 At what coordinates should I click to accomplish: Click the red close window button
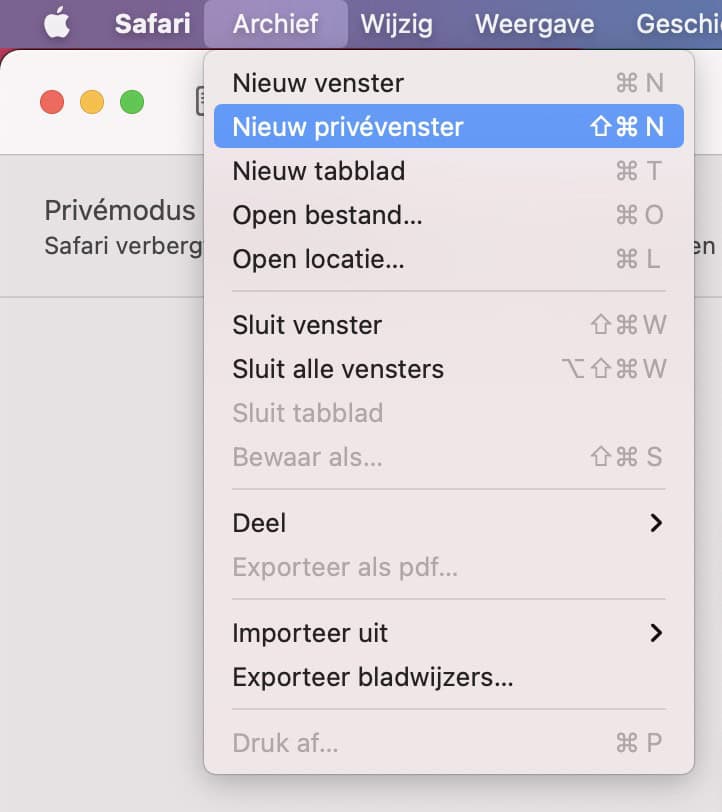tap(52, 102)
